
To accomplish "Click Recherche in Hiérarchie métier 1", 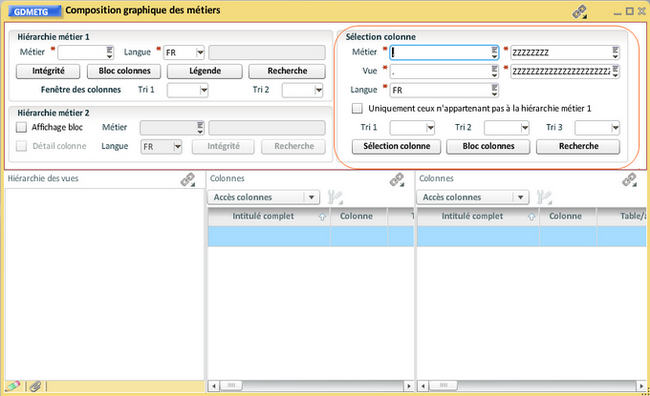I will point(287,71).
